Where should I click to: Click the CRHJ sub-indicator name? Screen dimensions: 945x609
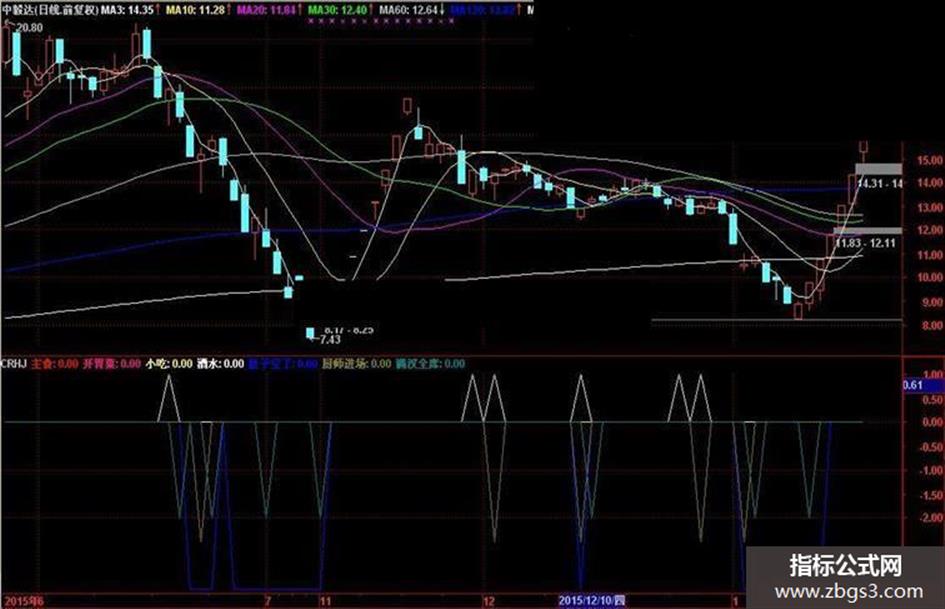(x=13, y=364)
